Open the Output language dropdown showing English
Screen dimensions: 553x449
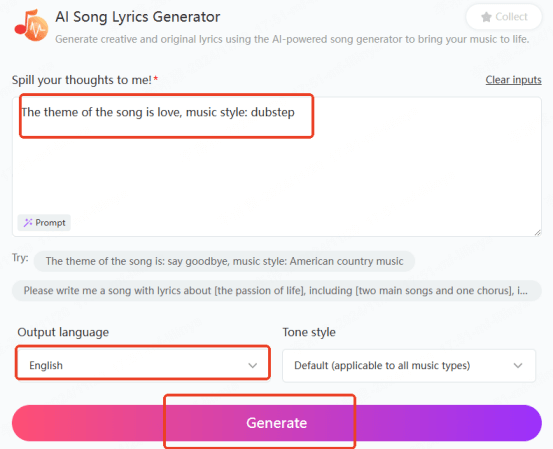tap(143, 365)
